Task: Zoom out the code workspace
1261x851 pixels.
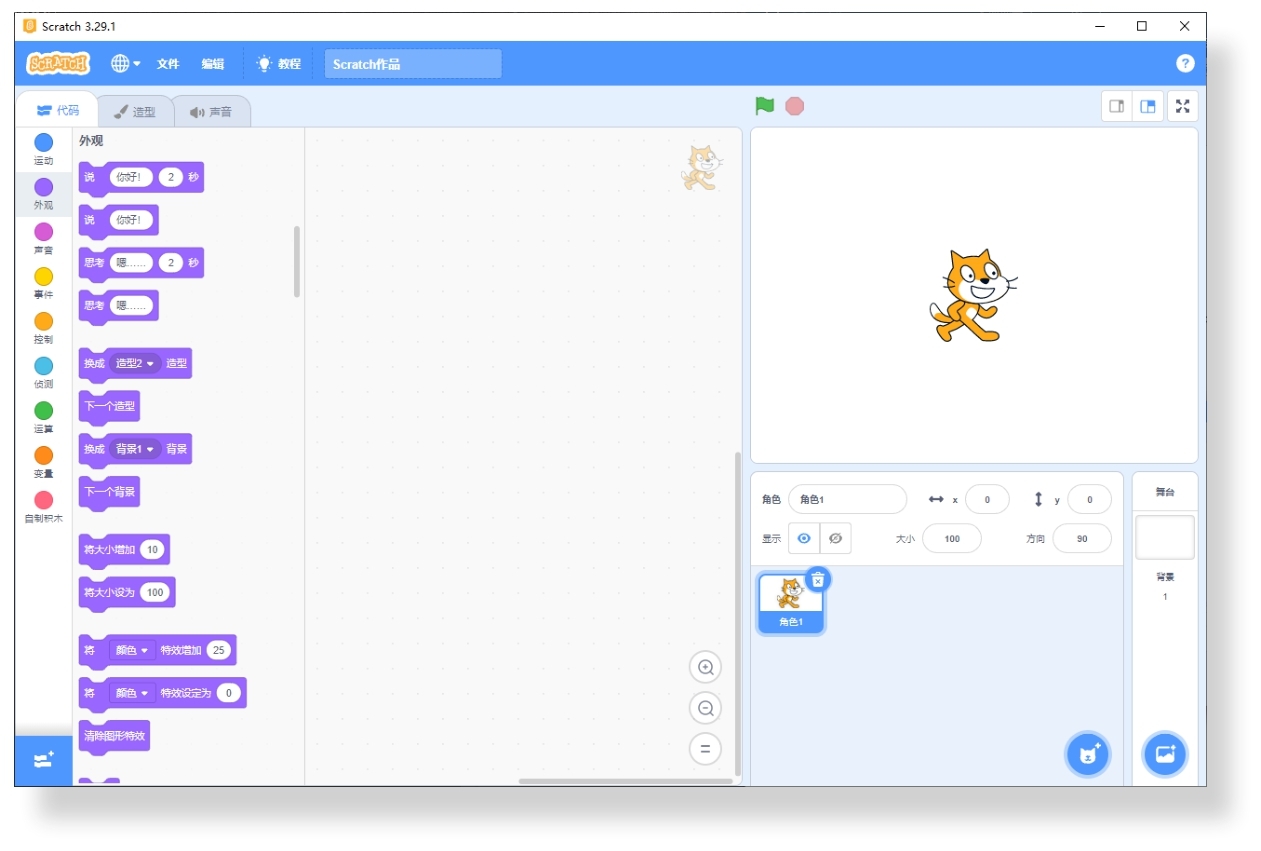Action: click(705, 709)
